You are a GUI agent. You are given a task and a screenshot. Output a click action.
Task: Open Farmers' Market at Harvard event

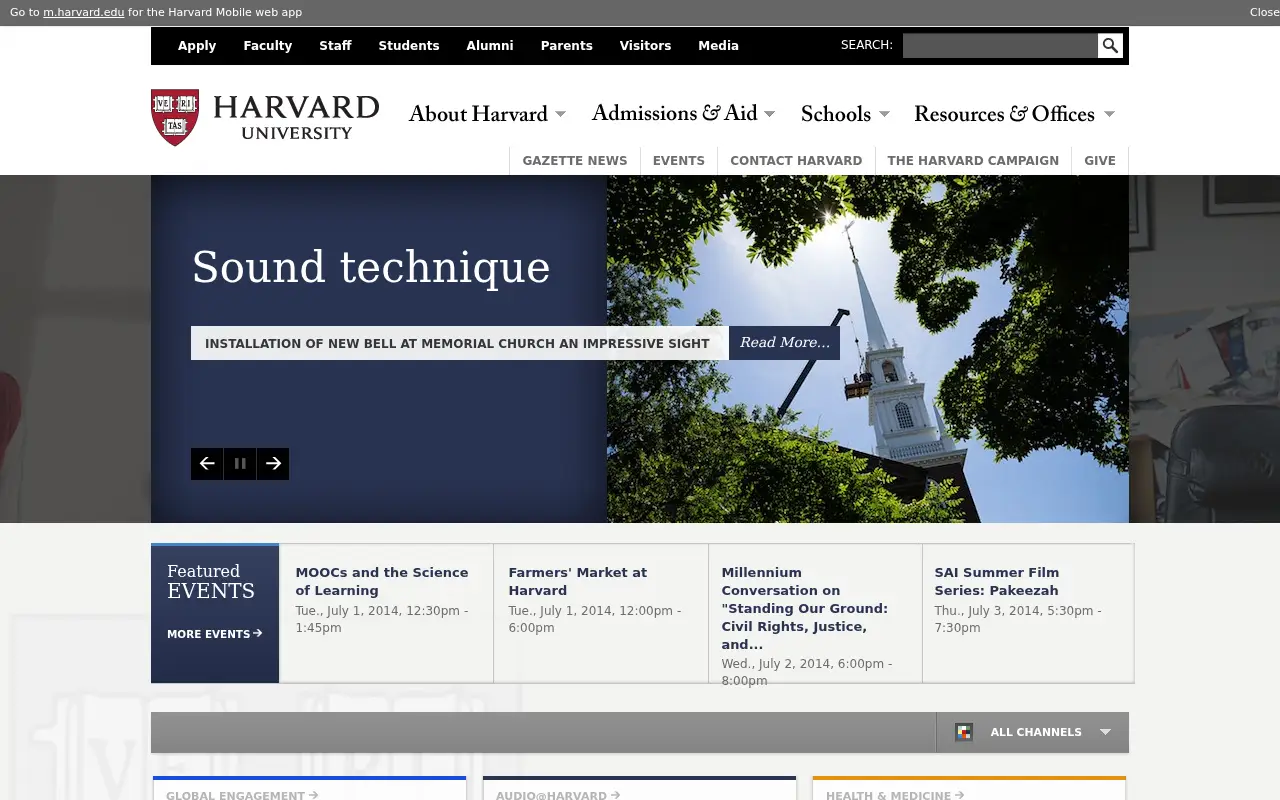coord(577,581)
